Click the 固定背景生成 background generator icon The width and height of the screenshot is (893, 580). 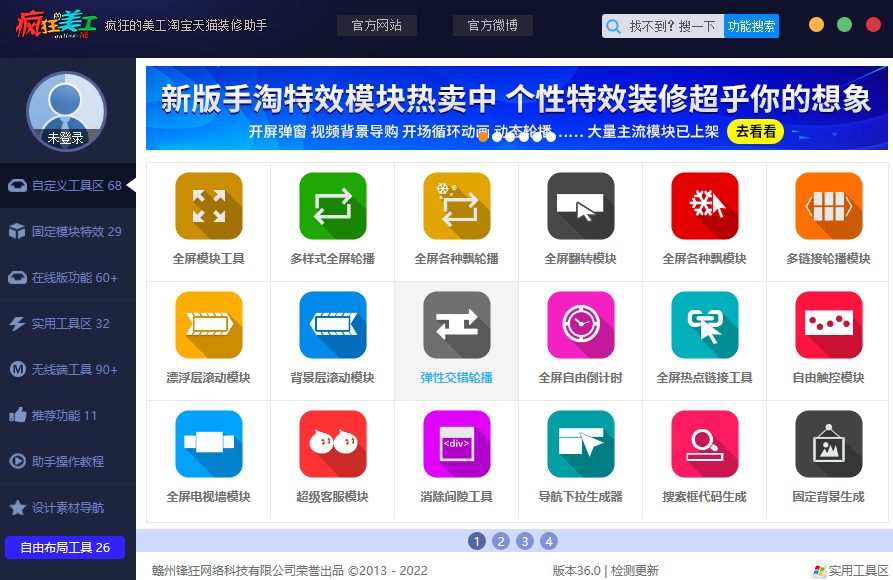pyautogui.click(x=827, y=443)
